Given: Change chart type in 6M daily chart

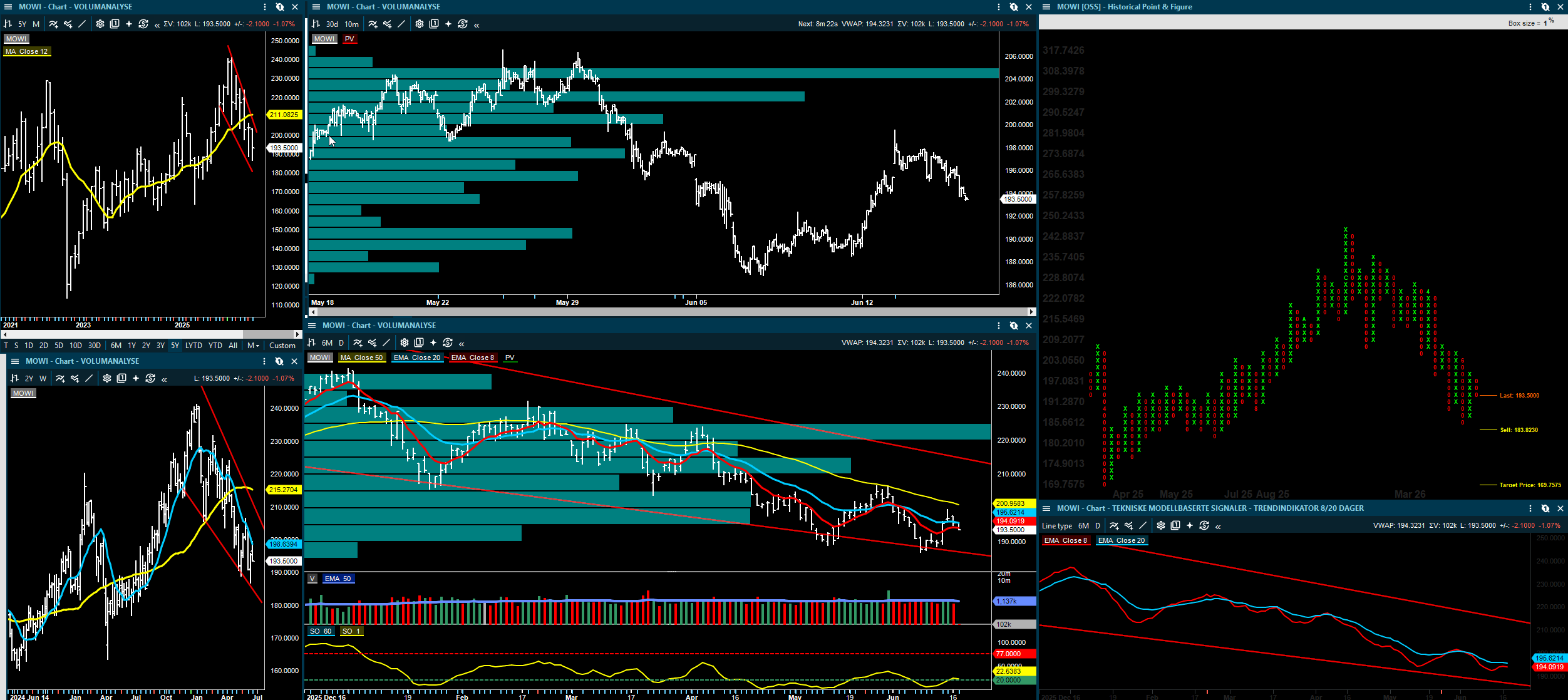Looking at the screenshot, I should 311,342.
